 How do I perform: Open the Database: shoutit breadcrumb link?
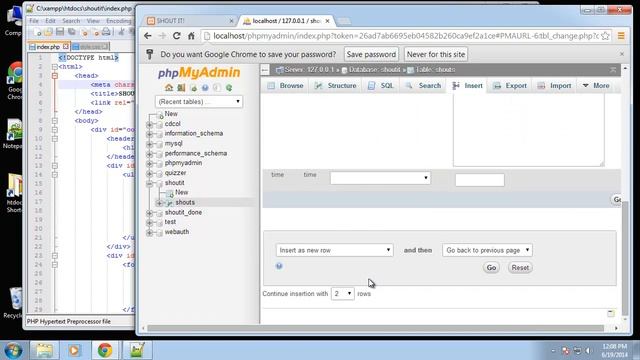(x=374, y=70)
